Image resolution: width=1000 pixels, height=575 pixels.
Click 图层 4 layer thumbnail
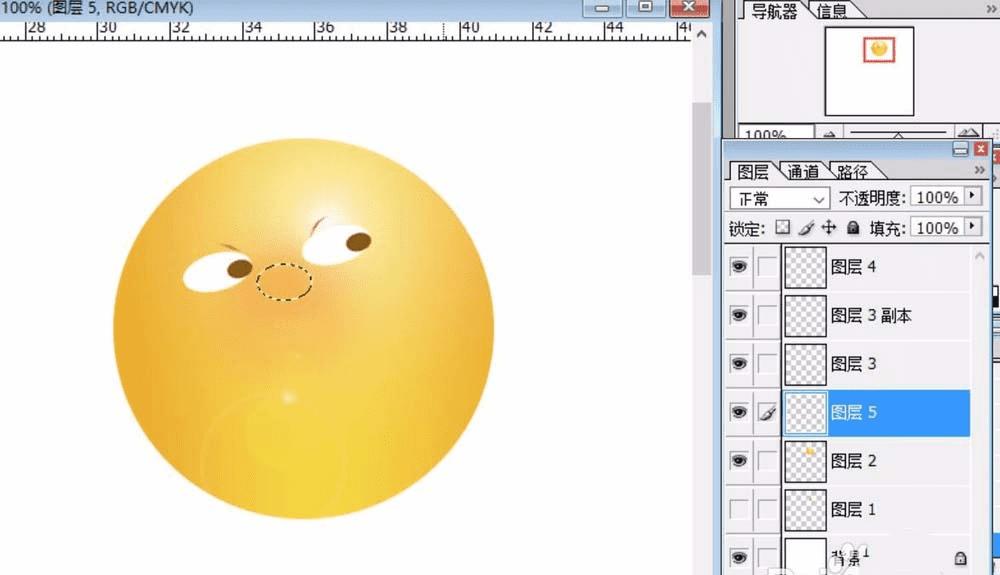(x=805, y=267)
